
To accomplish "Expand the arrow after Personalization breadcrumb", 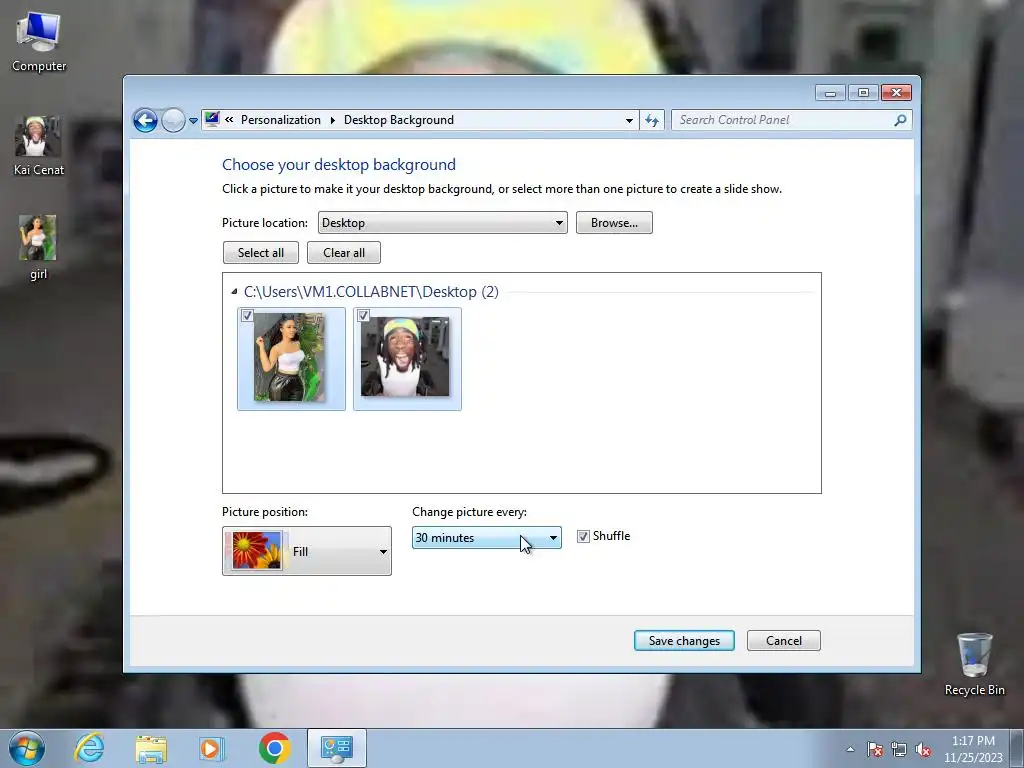I will click(332, 120).
